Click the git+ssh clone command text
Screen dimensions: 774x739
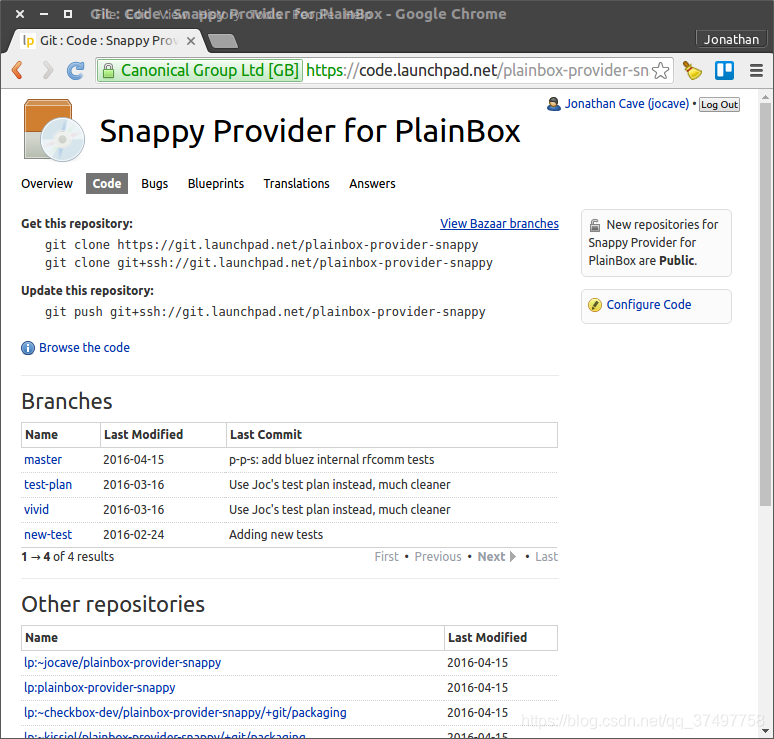(x=269, y=263)
